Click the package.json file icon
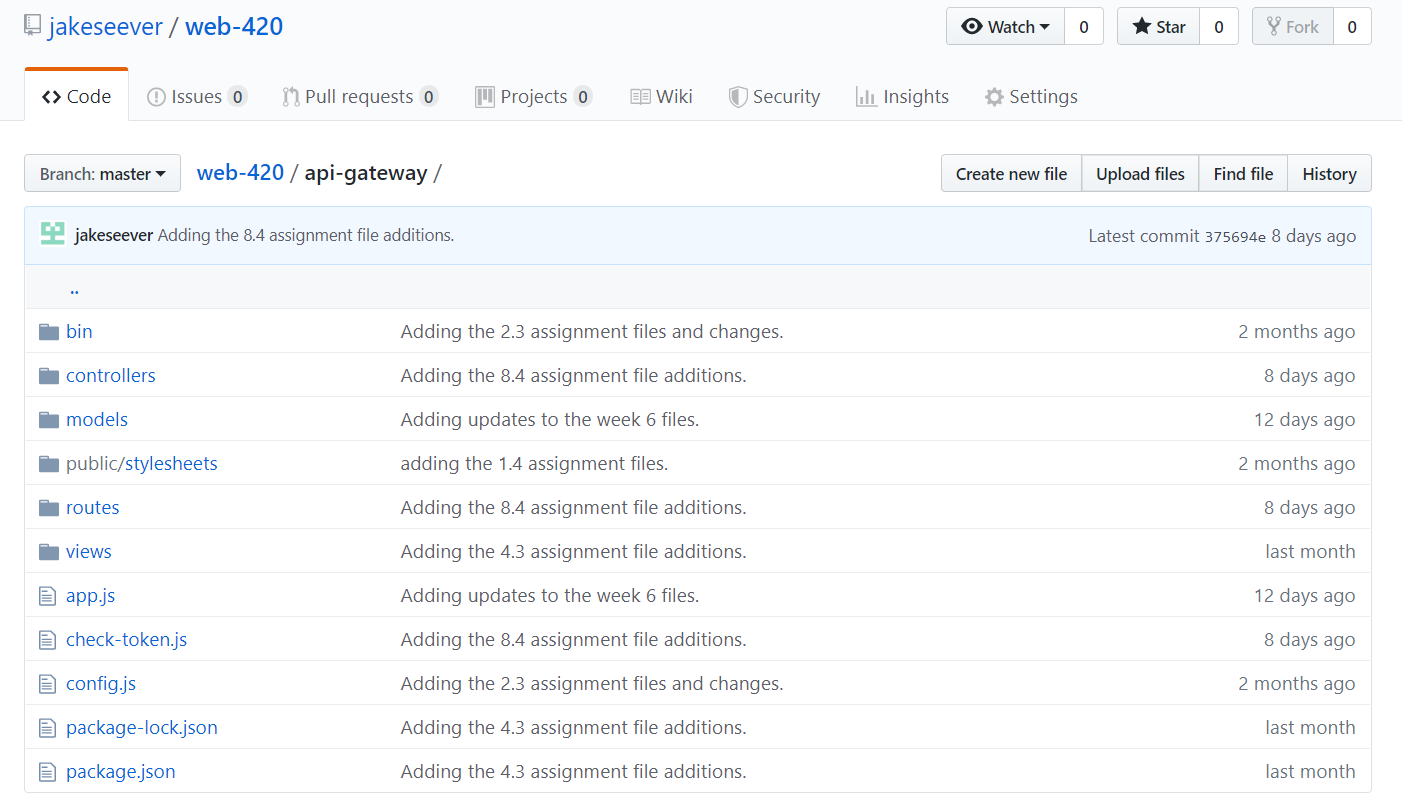The height and width of the screenshot is (807, 1402). click(x=47, y=771)
